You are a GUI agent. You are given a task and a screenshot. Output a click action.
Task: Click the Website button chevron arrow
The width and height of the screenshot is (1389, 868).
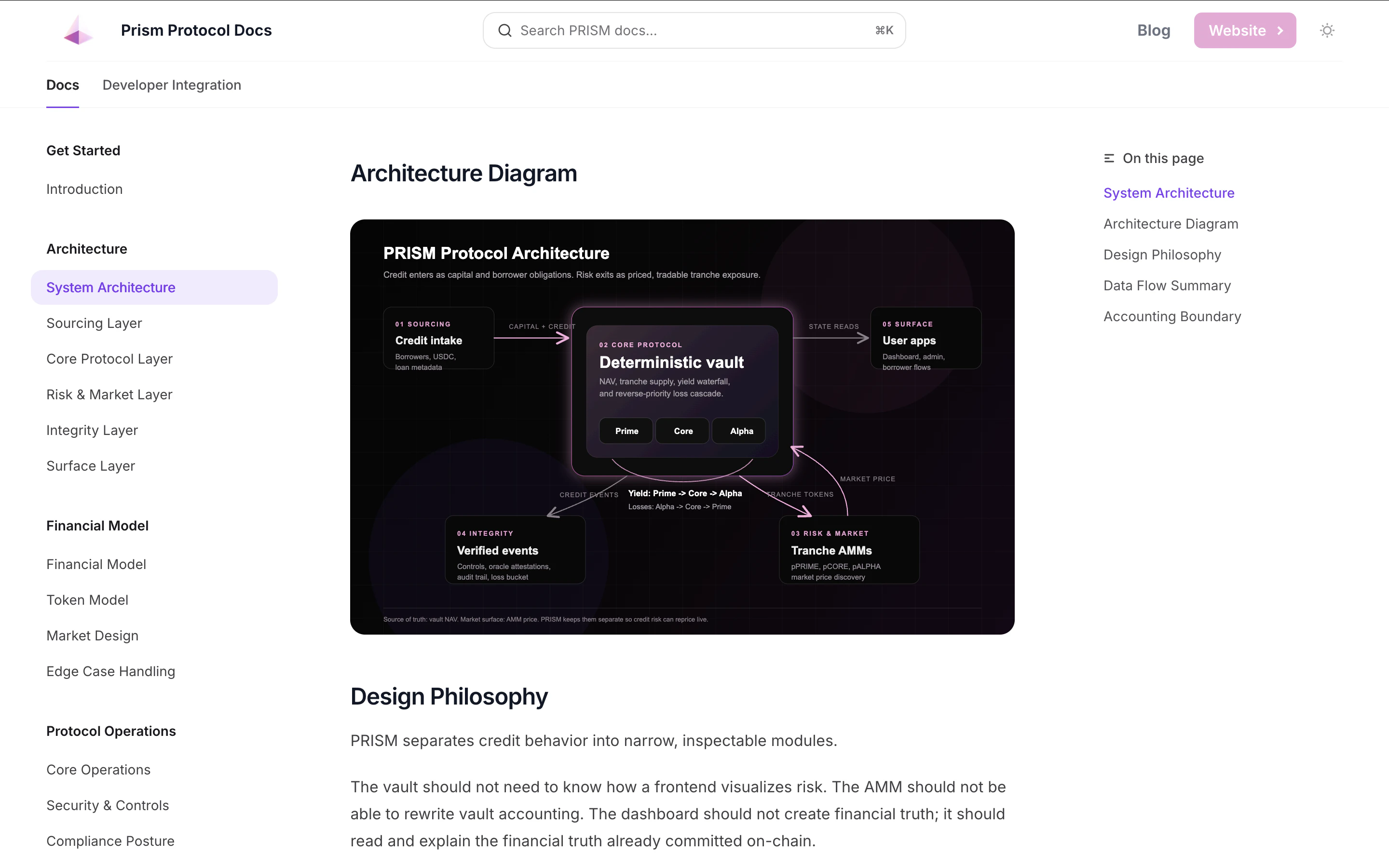(1280, 31)
